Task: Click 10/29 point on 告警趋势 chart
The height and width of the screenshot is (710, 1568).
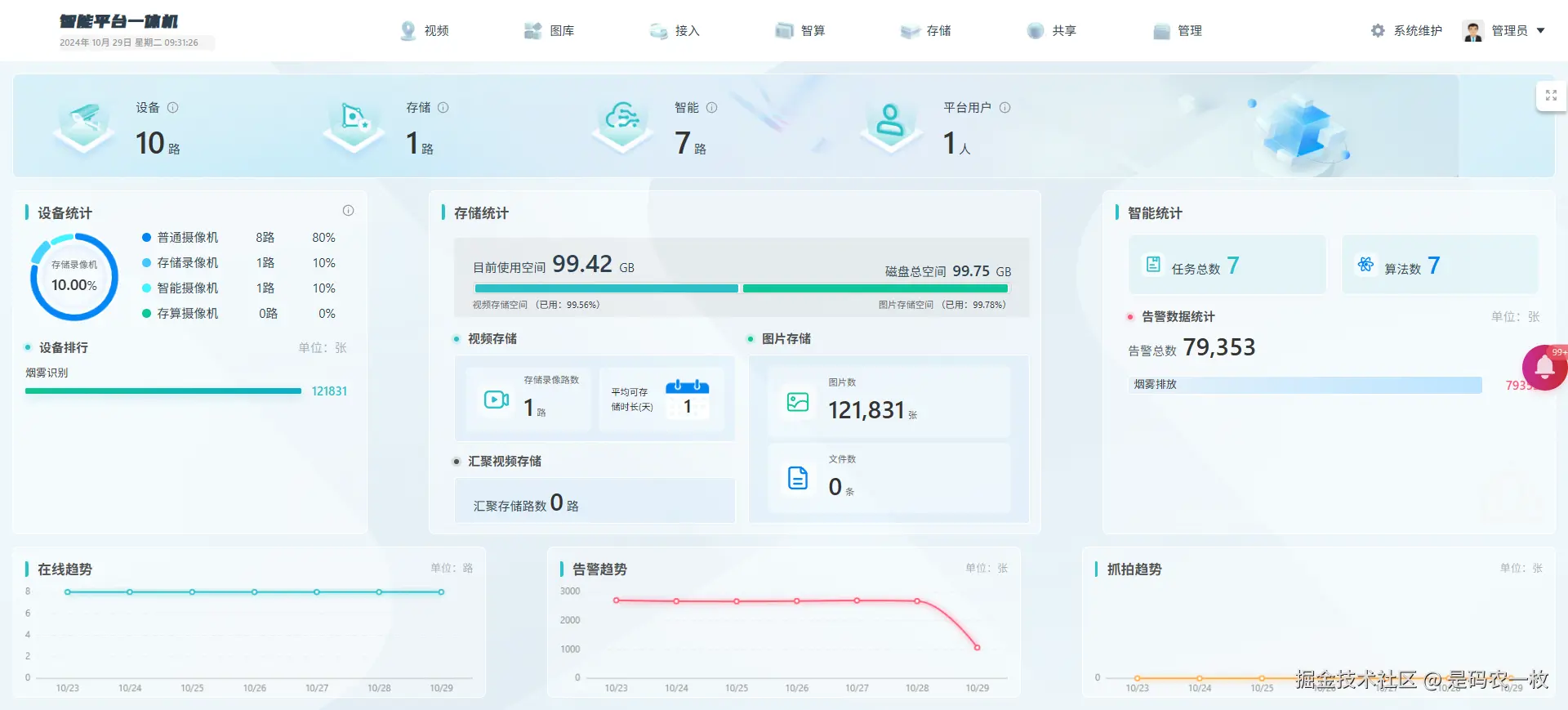Action: click(977, 648)
